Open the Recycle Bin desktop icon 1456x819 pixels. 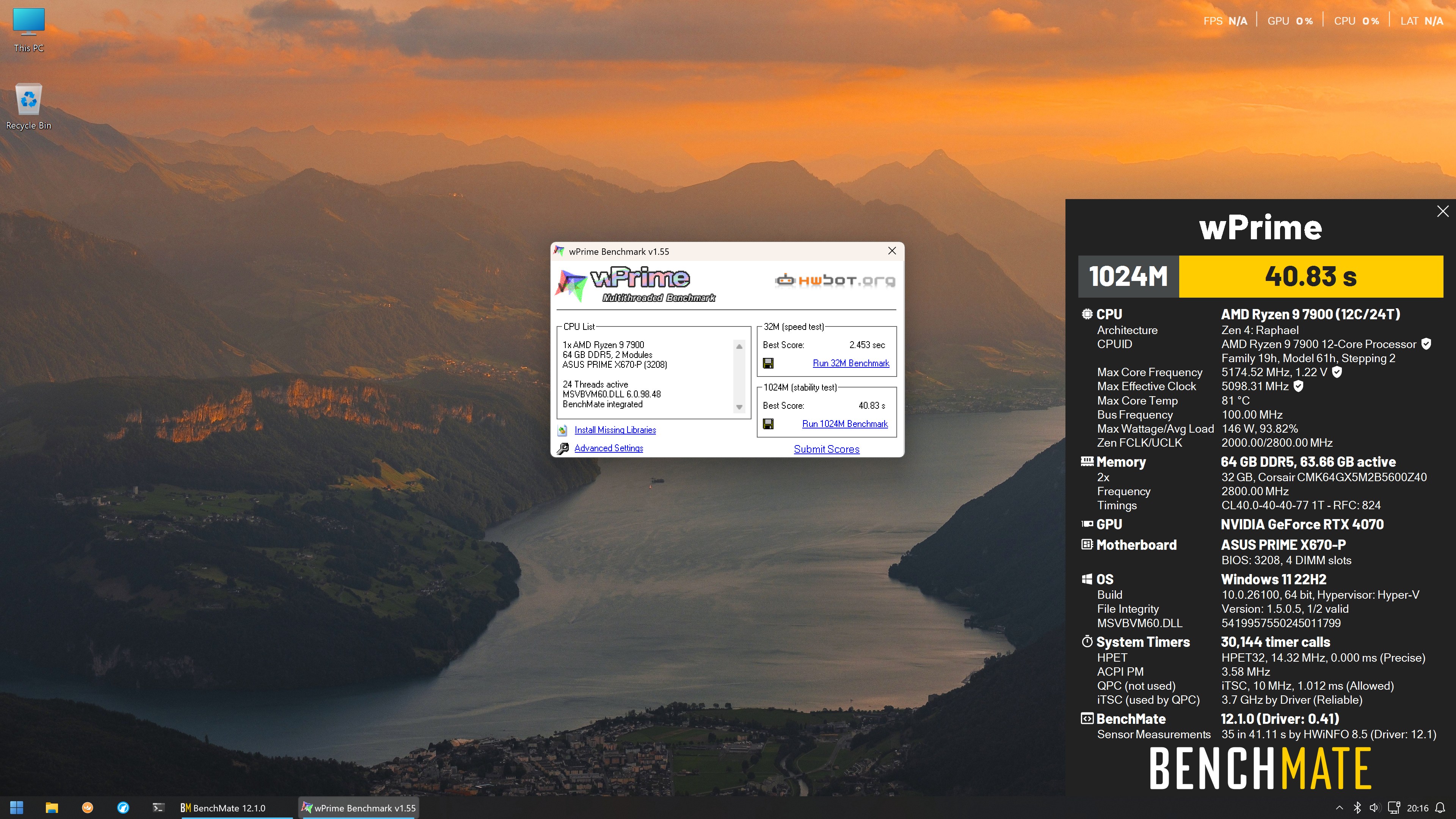29,107
